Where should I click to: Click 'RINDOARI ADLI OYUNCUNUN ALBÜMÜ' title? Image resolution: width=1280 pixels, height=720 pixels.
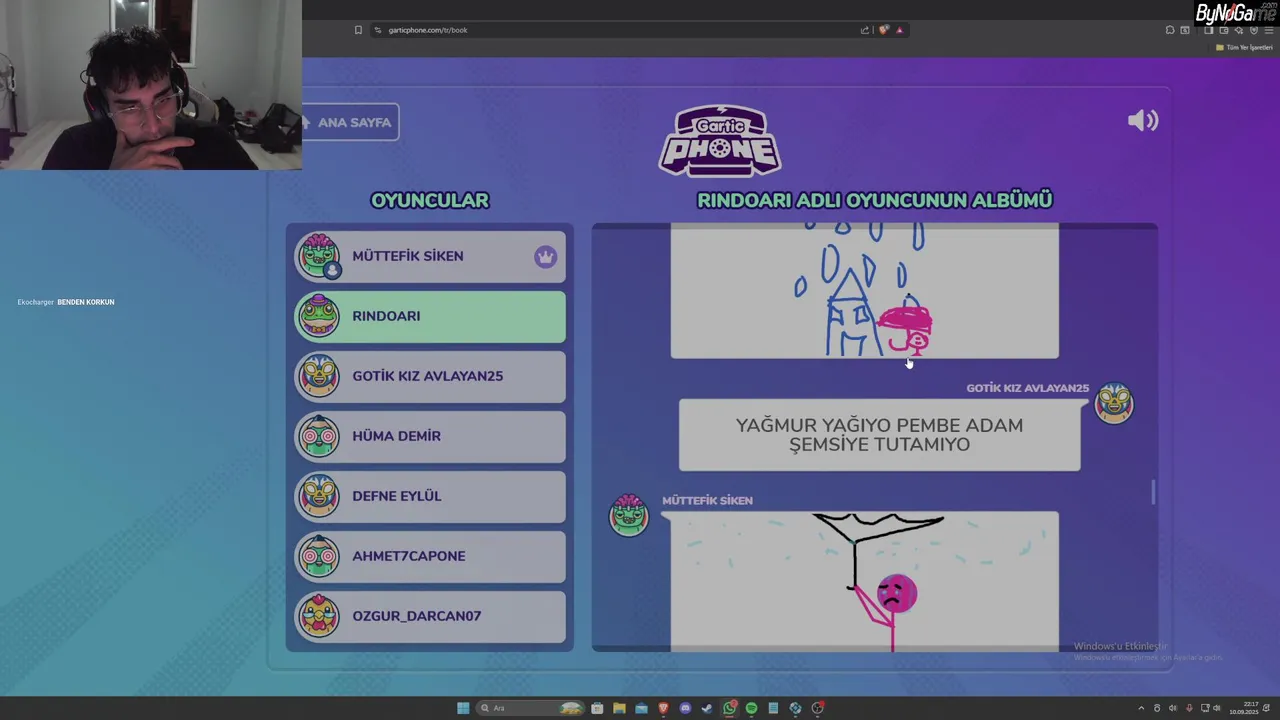click(x=875, y=200)
